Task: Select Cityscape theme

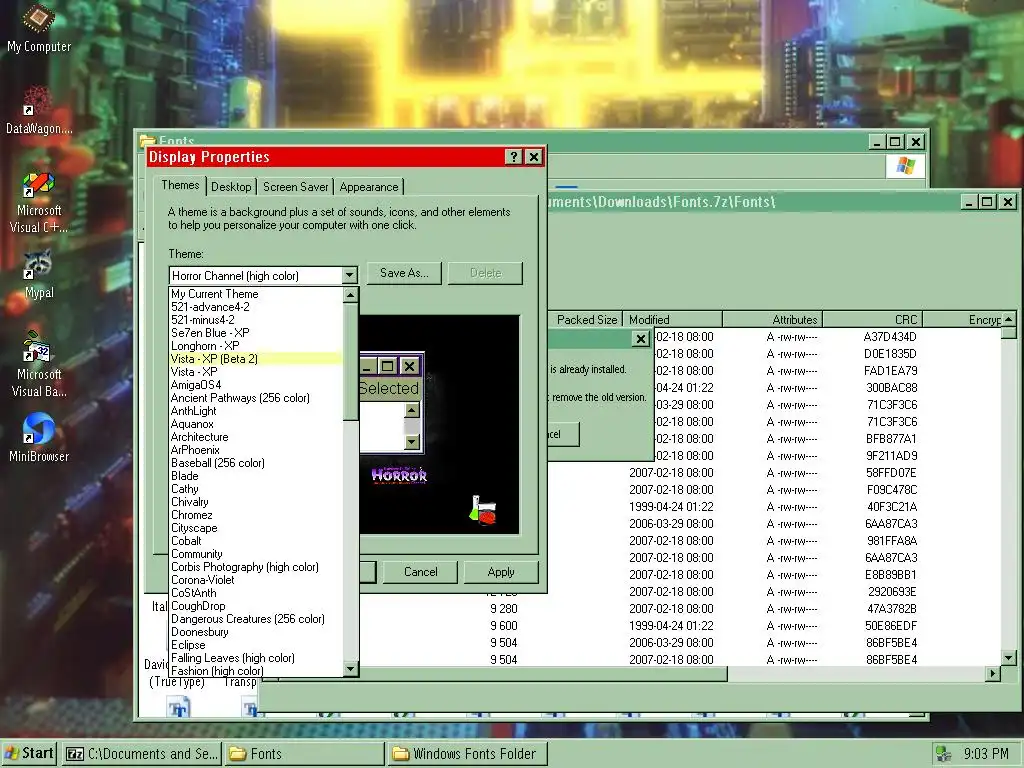Action: pyautogui.click(x=255, y=528)
